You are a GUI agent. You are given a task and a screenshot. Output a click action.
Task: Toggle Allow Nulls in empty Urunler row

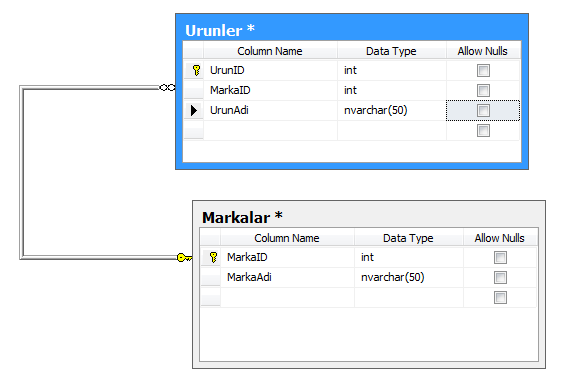pos(483,130)
